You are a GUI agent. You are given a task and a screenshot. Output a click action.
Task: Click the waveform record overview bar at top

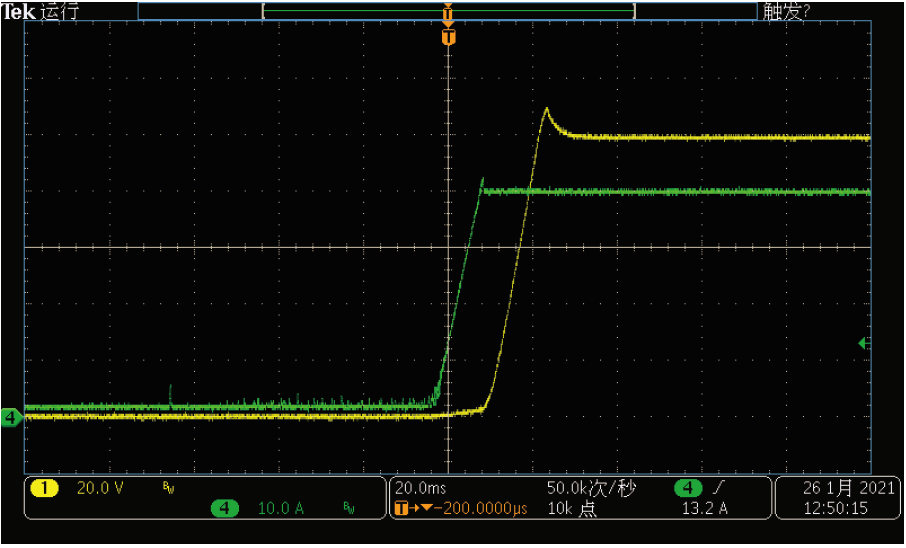click(447, 11)
